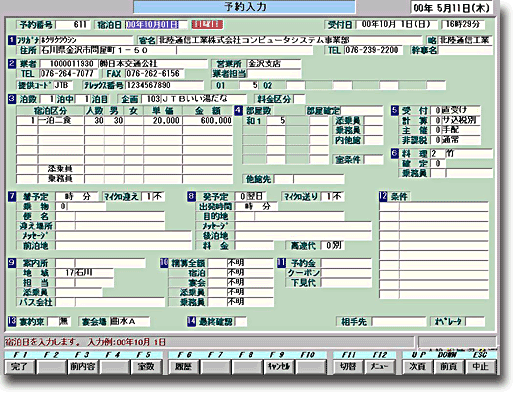The height and width of the screenshot is (395, 517).
Task: Select section 1 number marker next to フリガナ
Action: 12,40
